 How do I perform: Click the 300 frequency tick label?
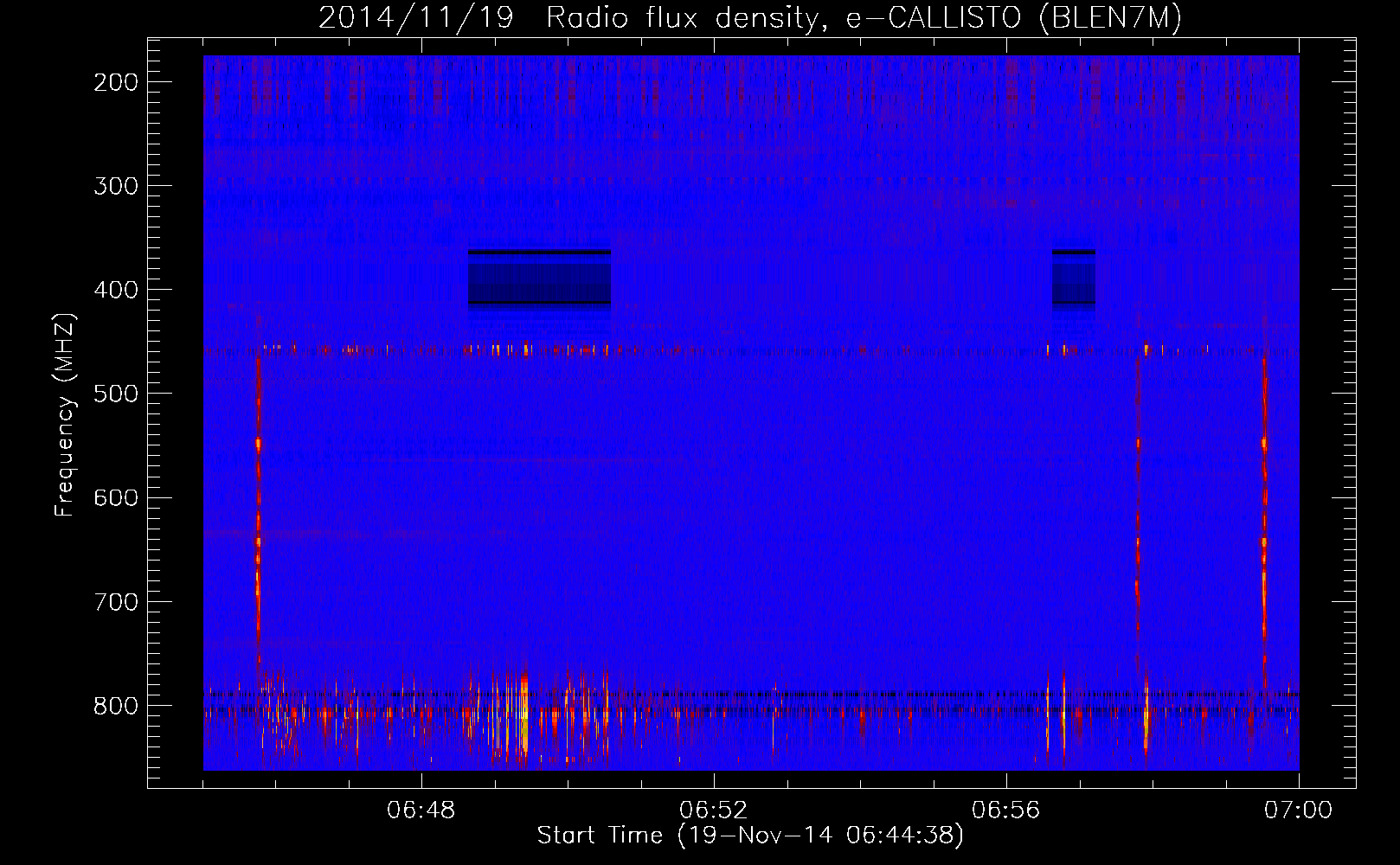click(x=115, y=186)
